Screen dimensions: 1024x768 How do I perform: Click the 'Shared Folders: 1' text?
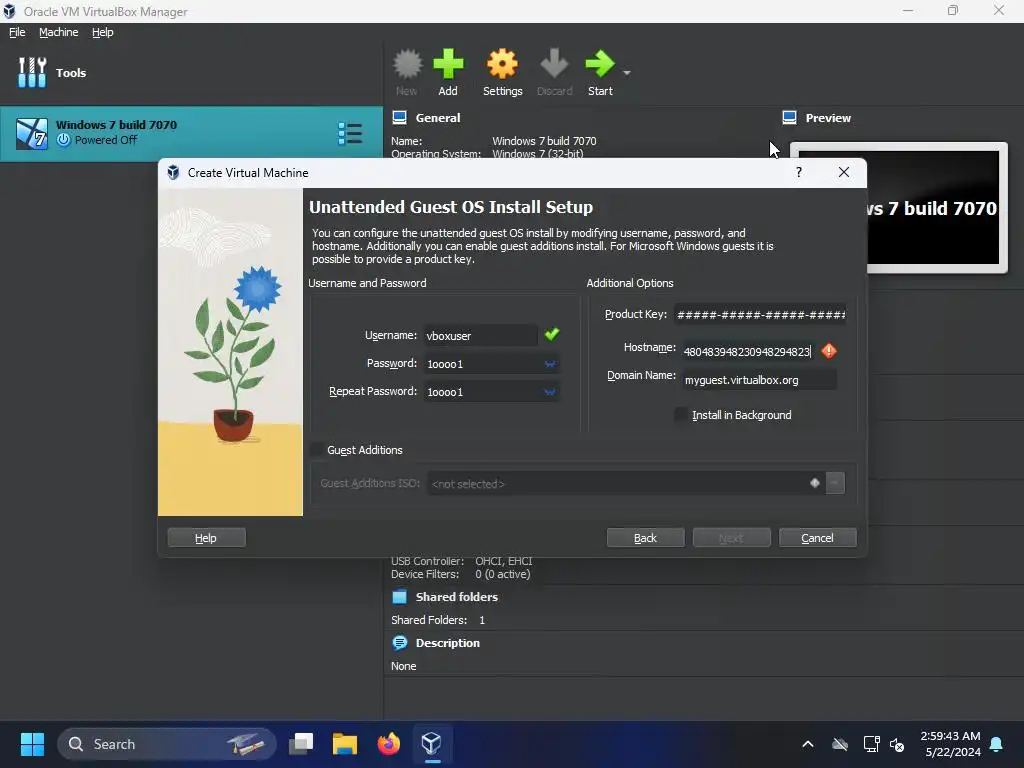(x=438, y=620)
